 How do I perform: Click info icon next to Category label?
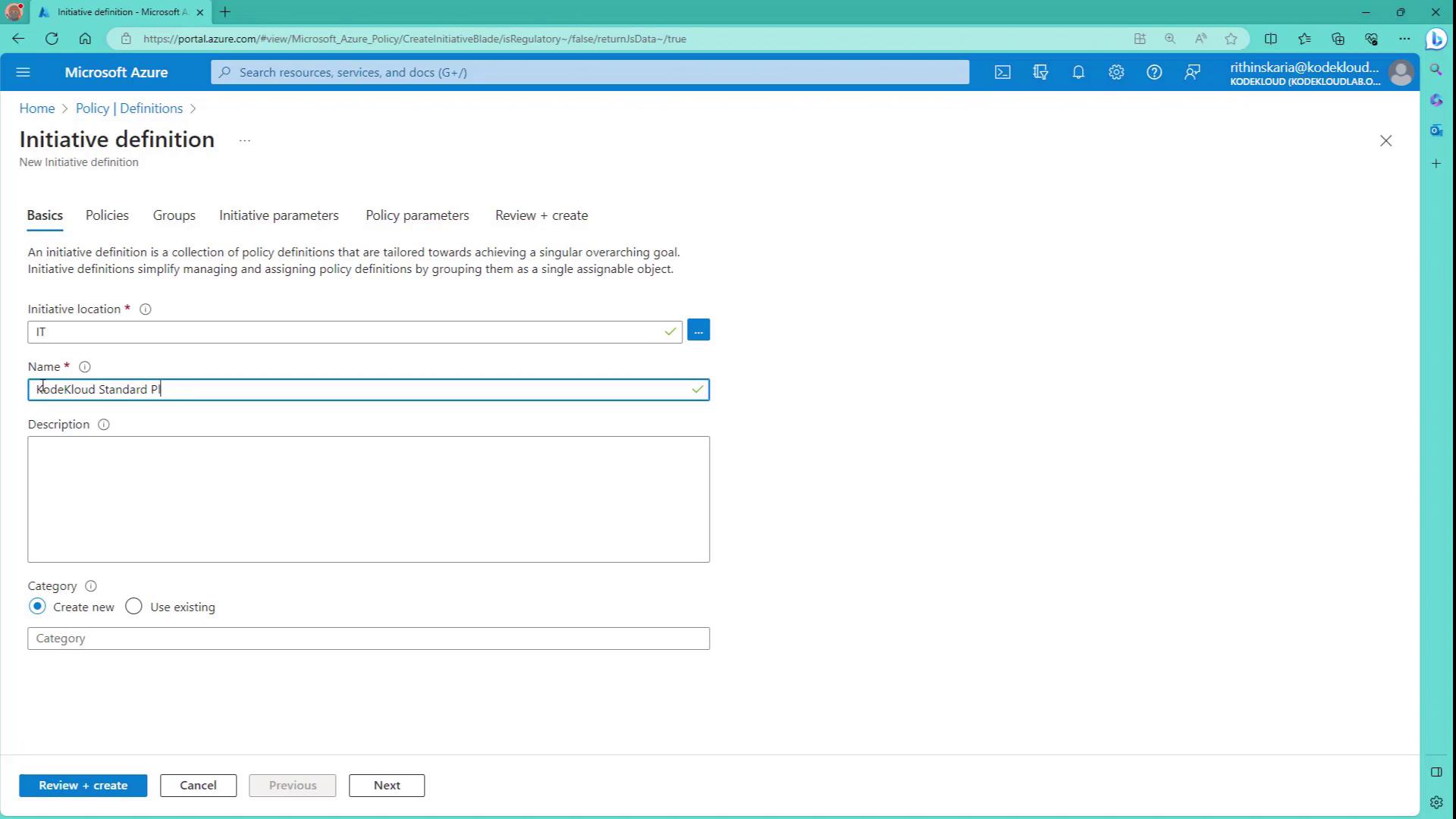click(x=91, y=586)
